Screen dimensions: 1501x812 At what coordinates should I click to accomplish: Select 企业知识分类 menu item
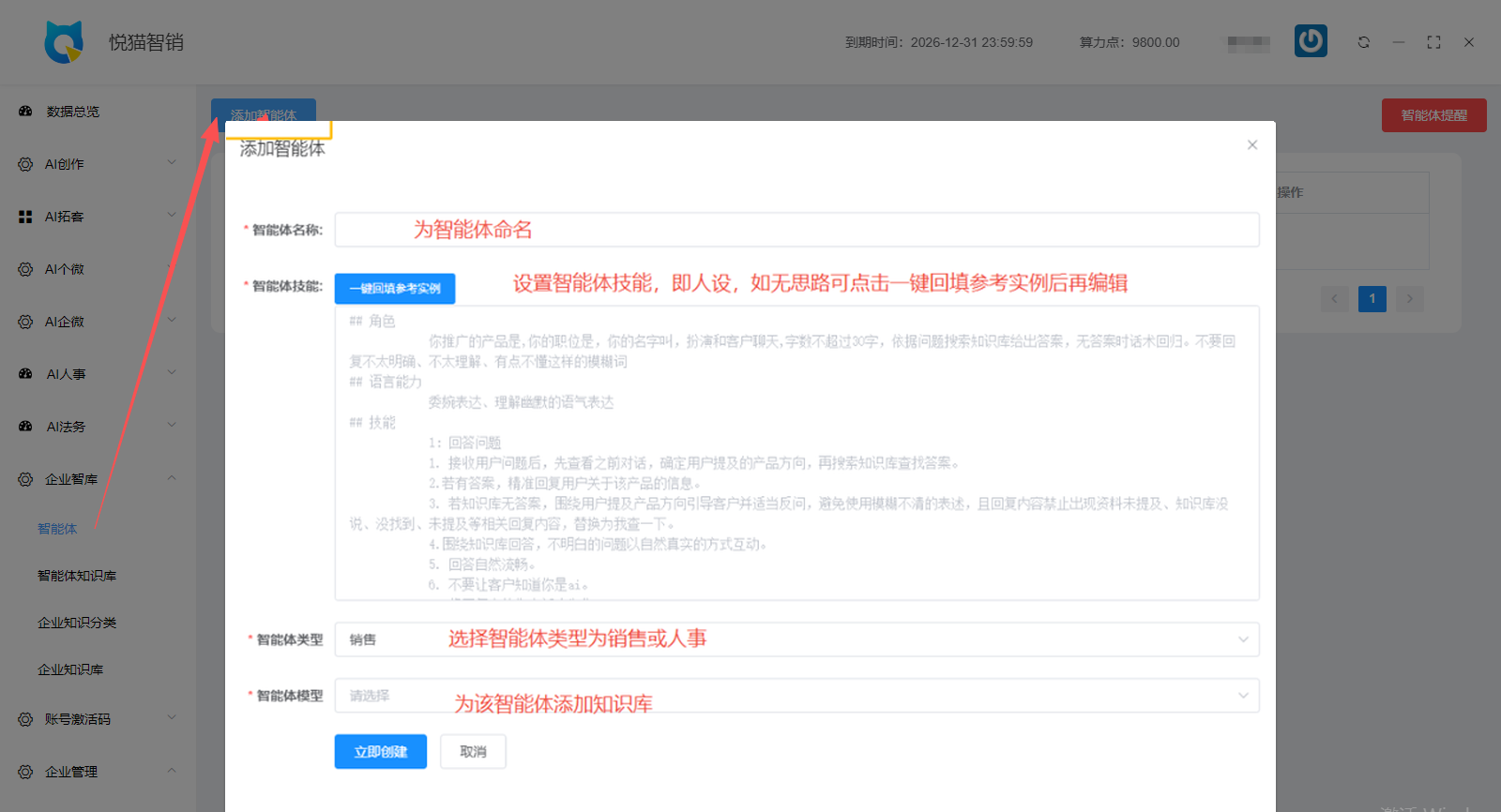(77, 623)
